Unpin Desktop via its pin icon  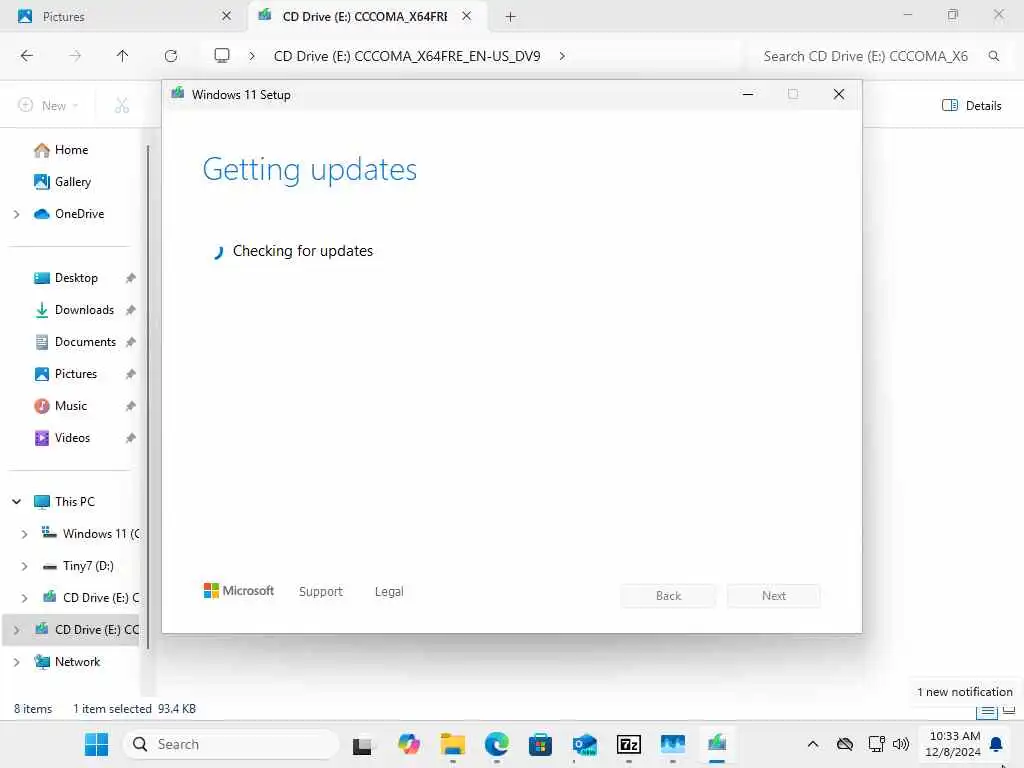tap(131, 278)
